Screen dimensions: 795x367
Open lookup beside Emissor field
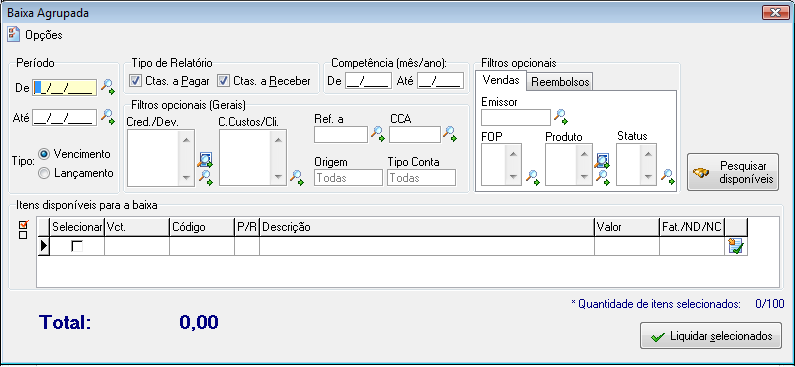[560, 117]
